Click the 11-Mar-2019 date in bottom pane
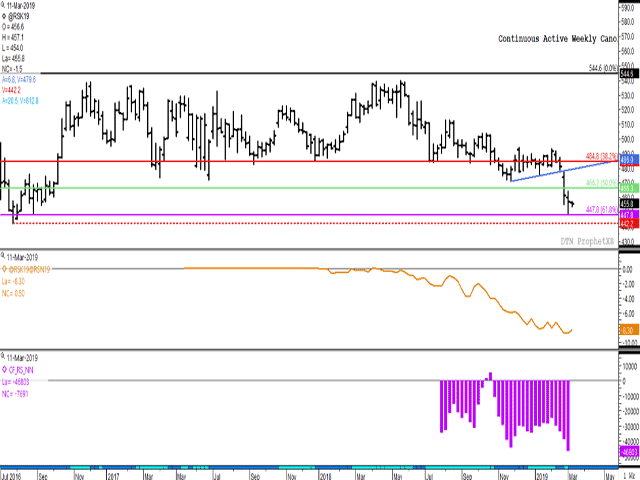The height and width of the screenshot is (480, 640). click(22, 358)
